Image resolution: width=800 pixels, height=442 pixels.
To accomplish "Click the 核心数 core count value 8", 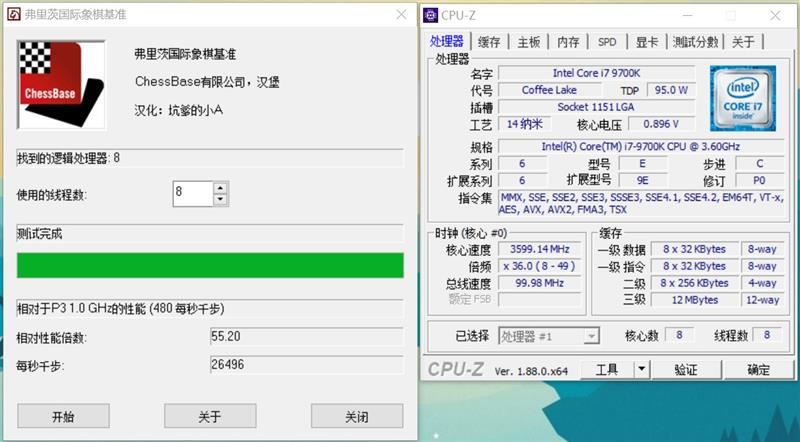I will [x=679, y=335].
